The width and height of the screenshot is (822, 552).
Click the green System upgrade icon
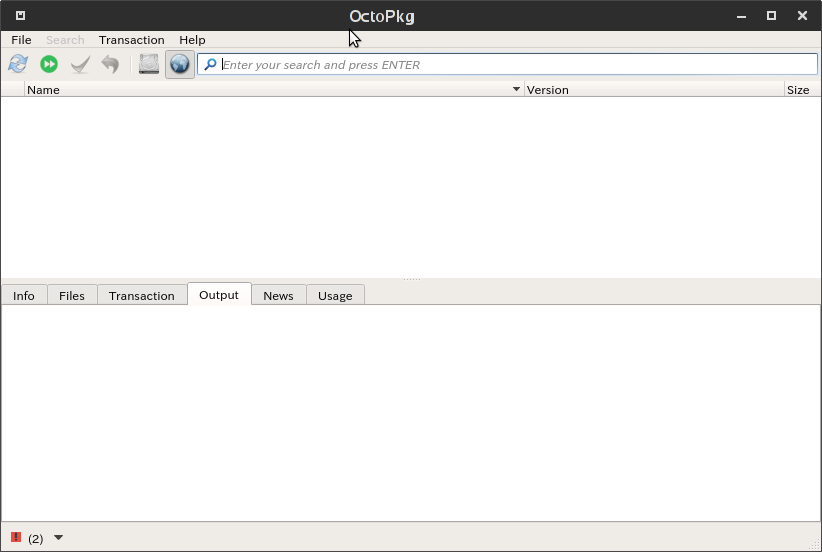click(49, 64)
